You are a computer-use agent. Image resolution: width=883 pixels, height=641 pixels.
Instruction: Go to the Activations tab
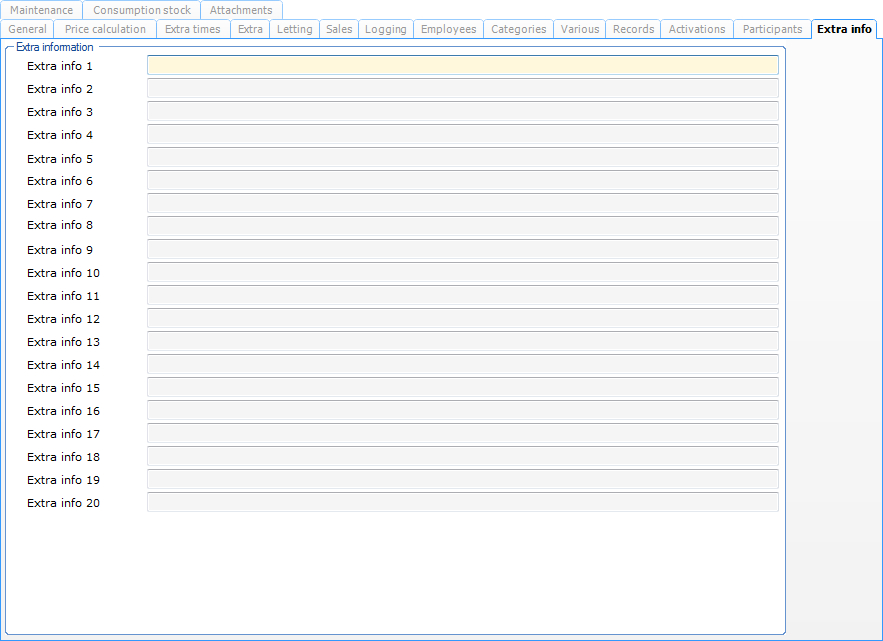(x=697, y=29)
